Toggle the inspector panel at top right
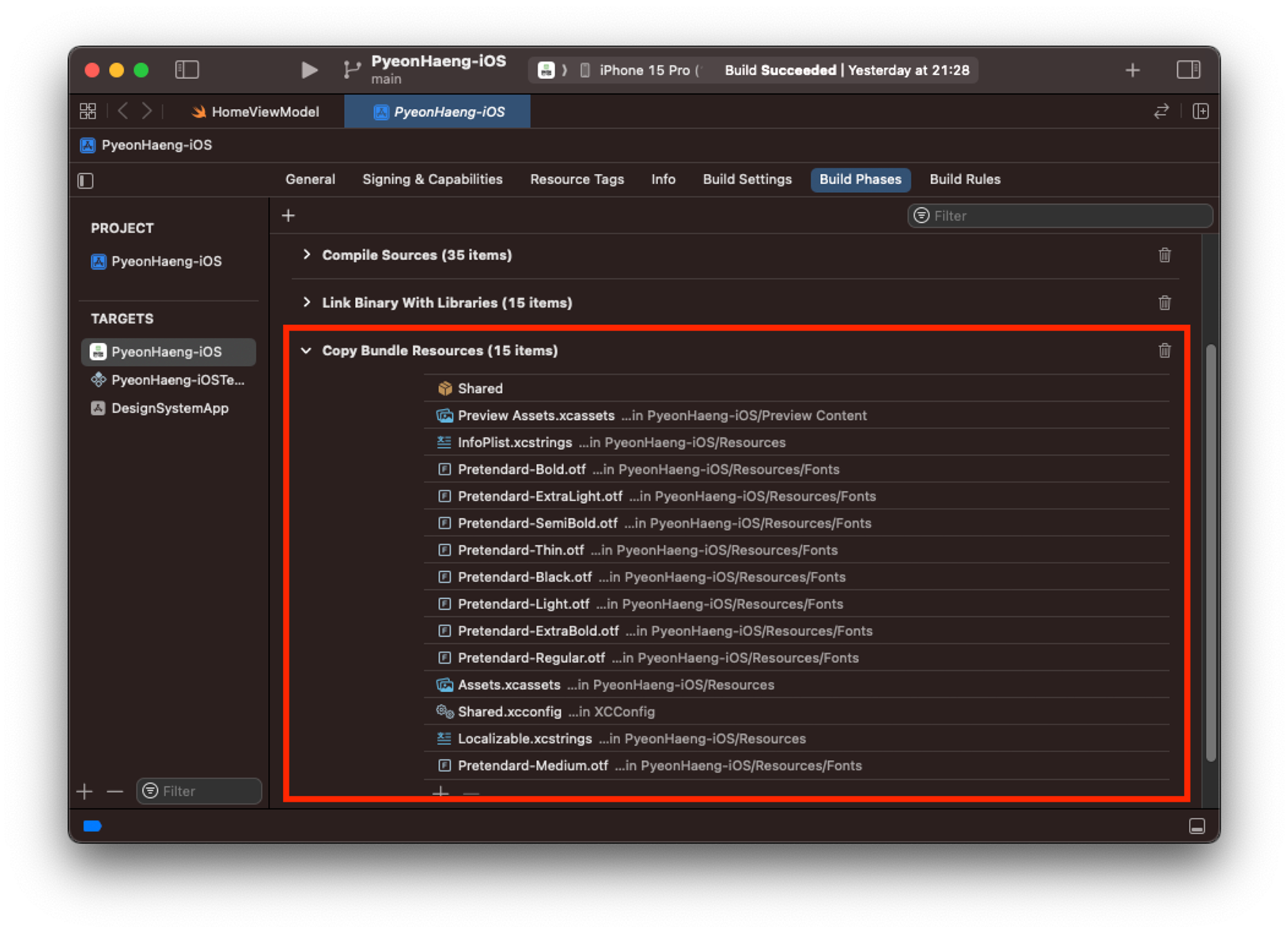This screenshot has width=1288, height=933. click(x=1188, y=70)
